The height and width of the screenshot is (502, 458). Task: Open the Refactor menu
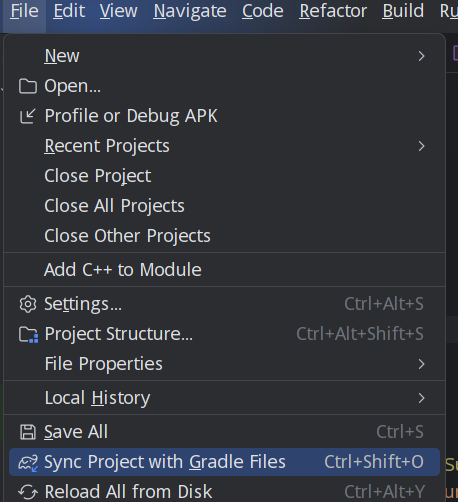pos(333,11)
